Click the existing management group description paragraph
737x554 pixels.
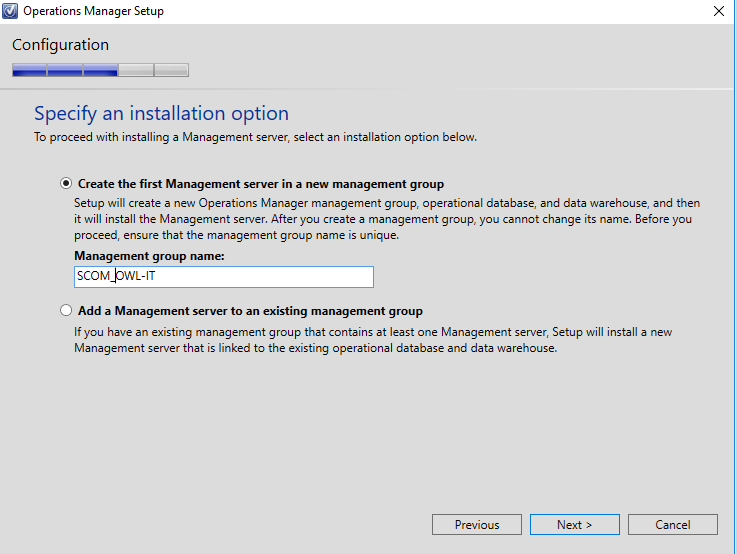point(373,340)
